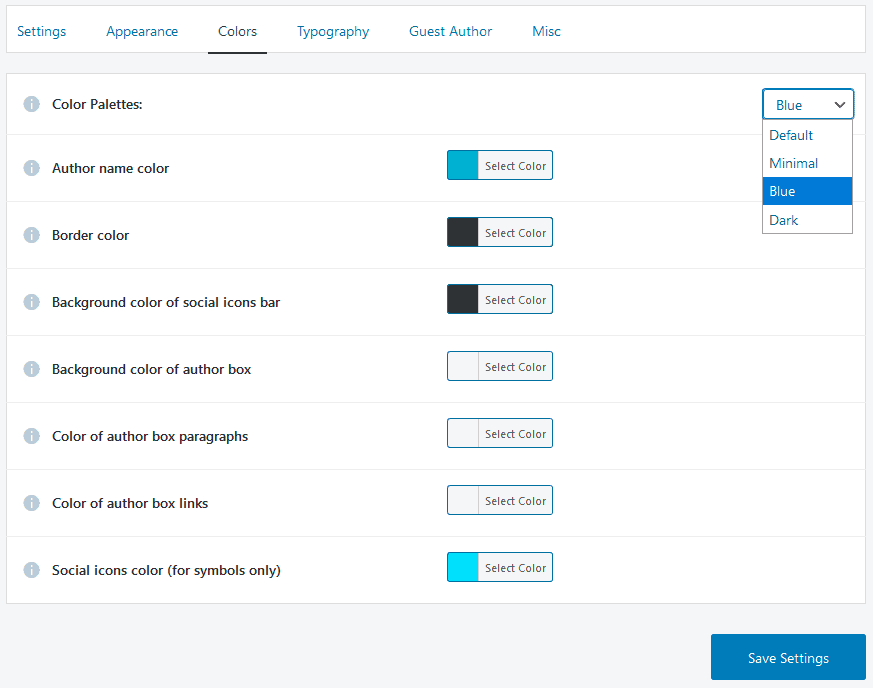The height and width of the screenshot is (688, 873).
Task: Open the Misc tab
Action: 546,32
